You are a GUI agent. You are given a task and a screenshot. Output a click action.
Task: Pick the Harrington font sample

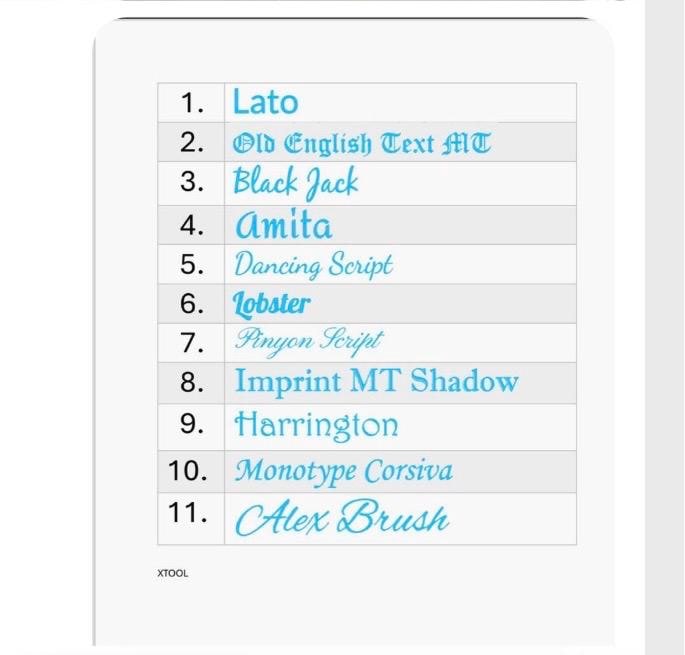[316, 425]
